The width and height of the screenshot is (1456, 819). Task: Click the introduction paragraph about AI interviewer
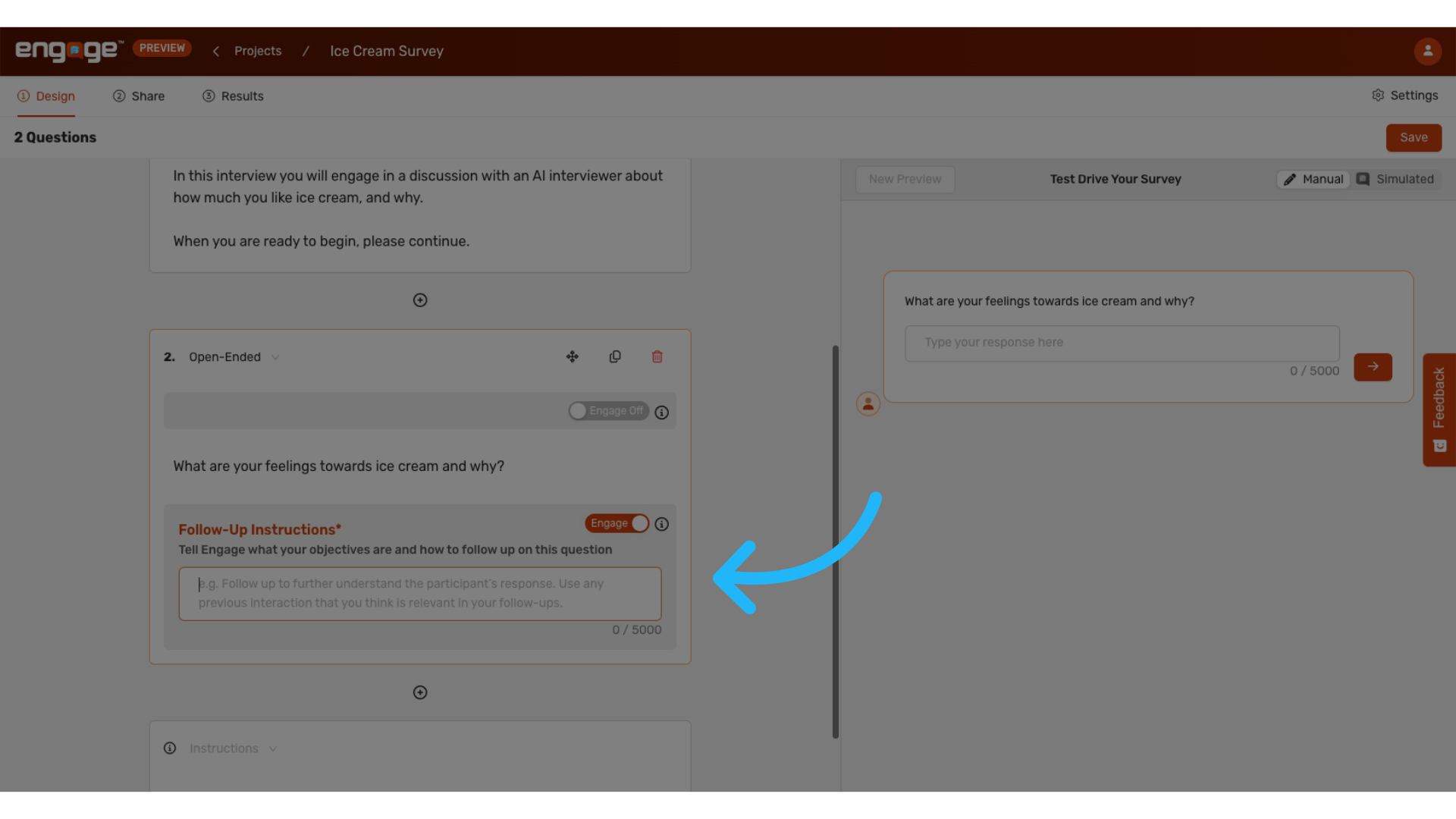(x=418, y=187)
